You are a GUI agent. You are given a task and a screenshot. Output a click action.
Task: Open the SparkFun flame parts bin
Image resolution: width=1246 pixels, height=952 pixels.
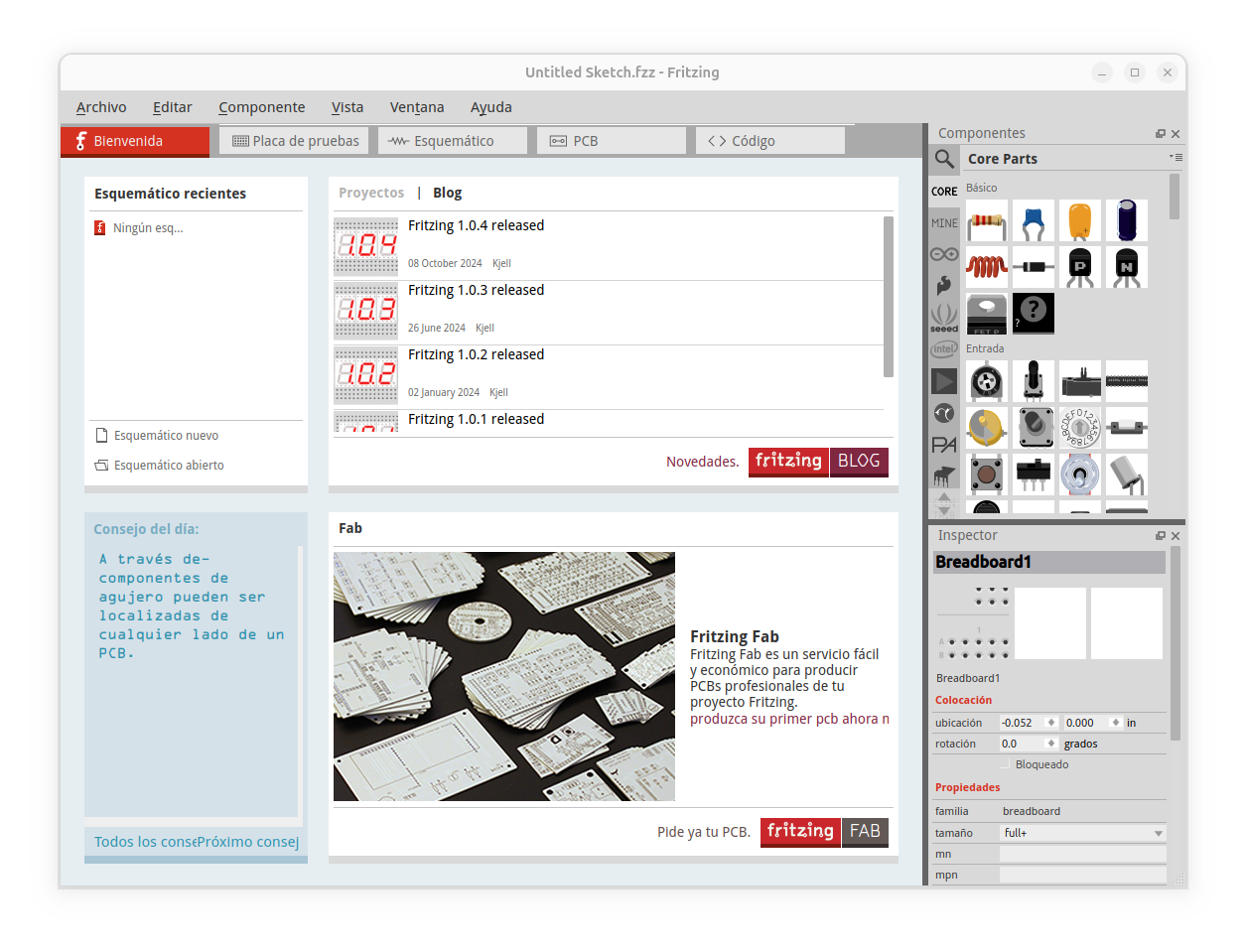pyautogui.click(x=944, y=286)
